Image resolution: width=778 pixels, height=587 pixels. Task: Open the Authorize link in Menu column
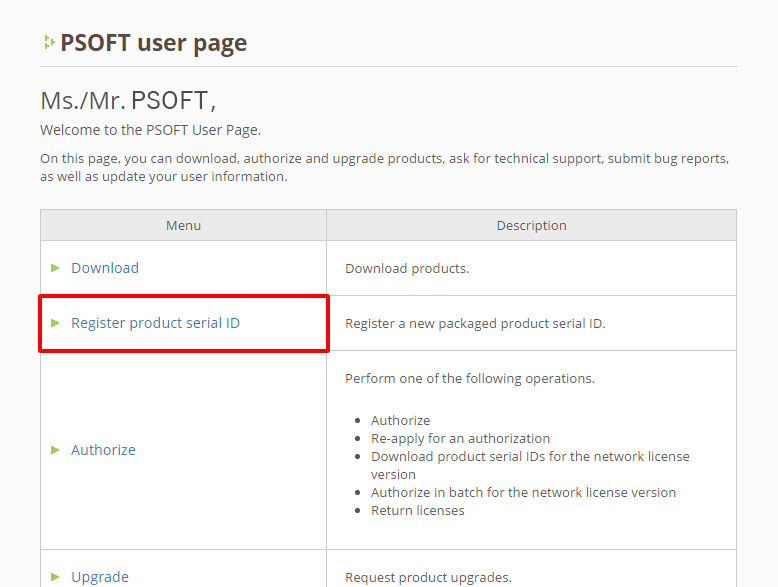click(x=103, y=450)
